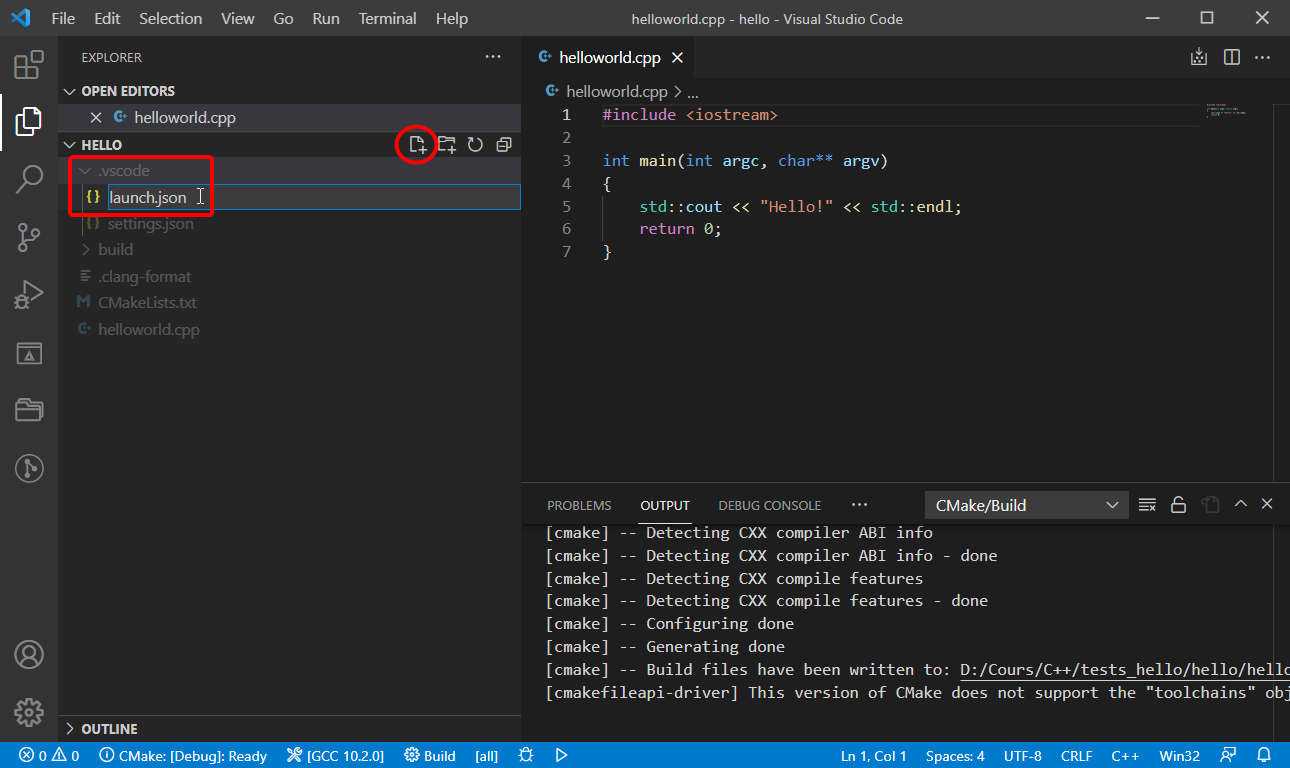Image resolution: width=1290 pixels, height=768 pixels.
Task: Open the Accounts menu
Action: 28,655
